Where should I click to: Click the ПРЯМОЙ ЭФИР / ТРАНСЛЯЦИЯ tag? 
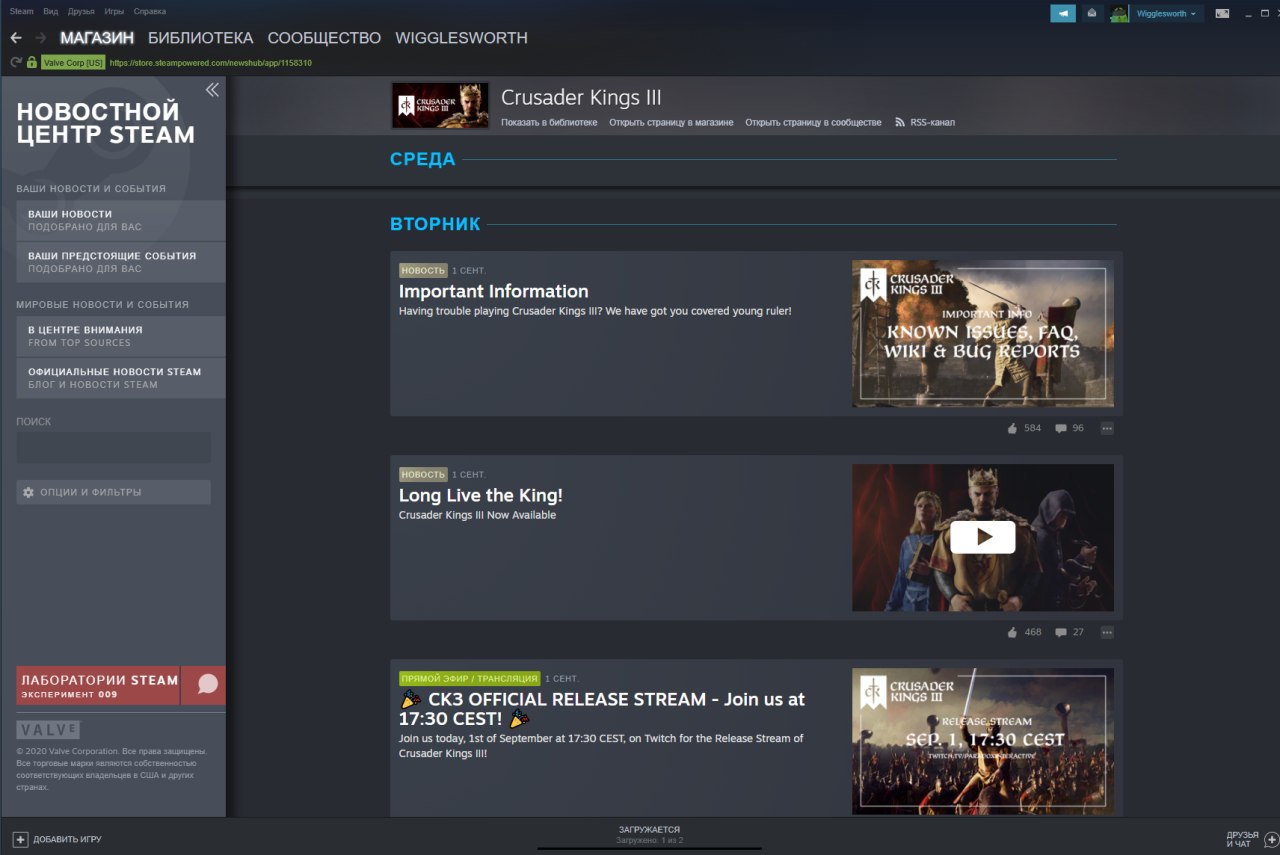469,678
